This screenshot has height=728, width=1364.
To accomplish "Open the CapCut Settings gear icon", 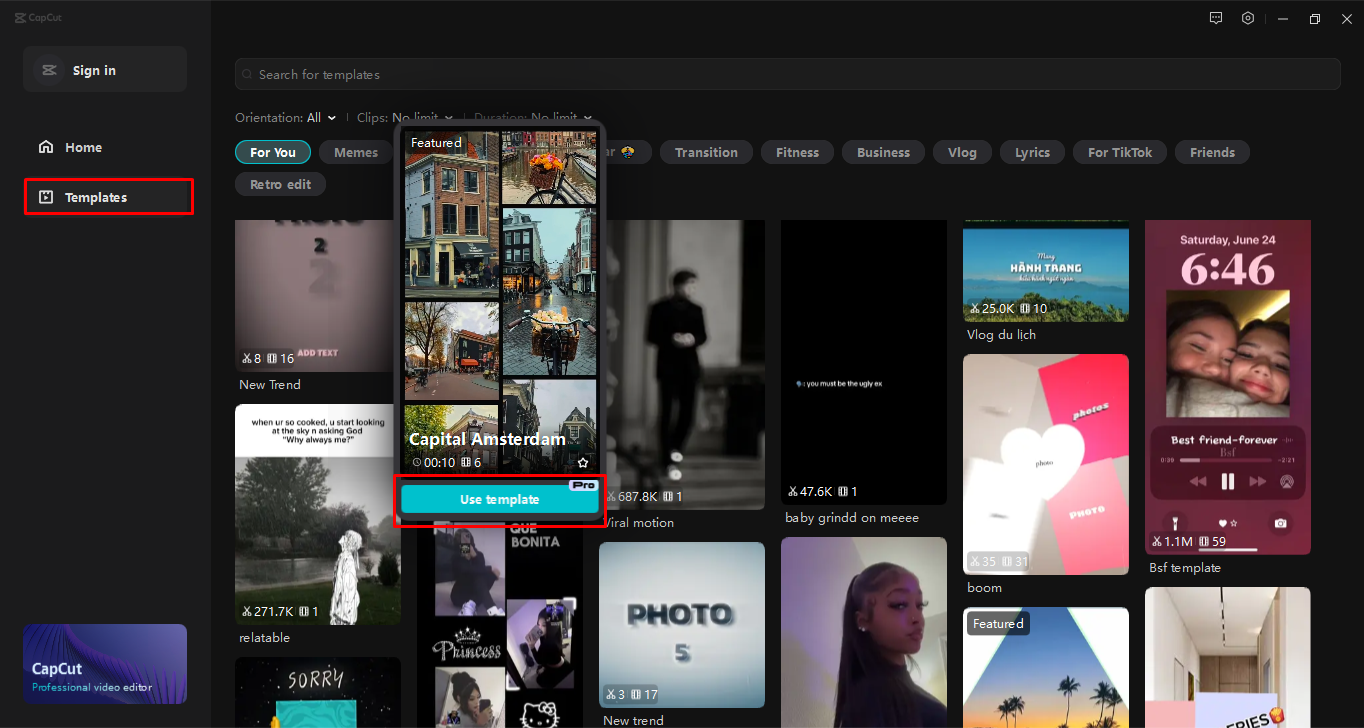I will click(x=1247, y=18).
